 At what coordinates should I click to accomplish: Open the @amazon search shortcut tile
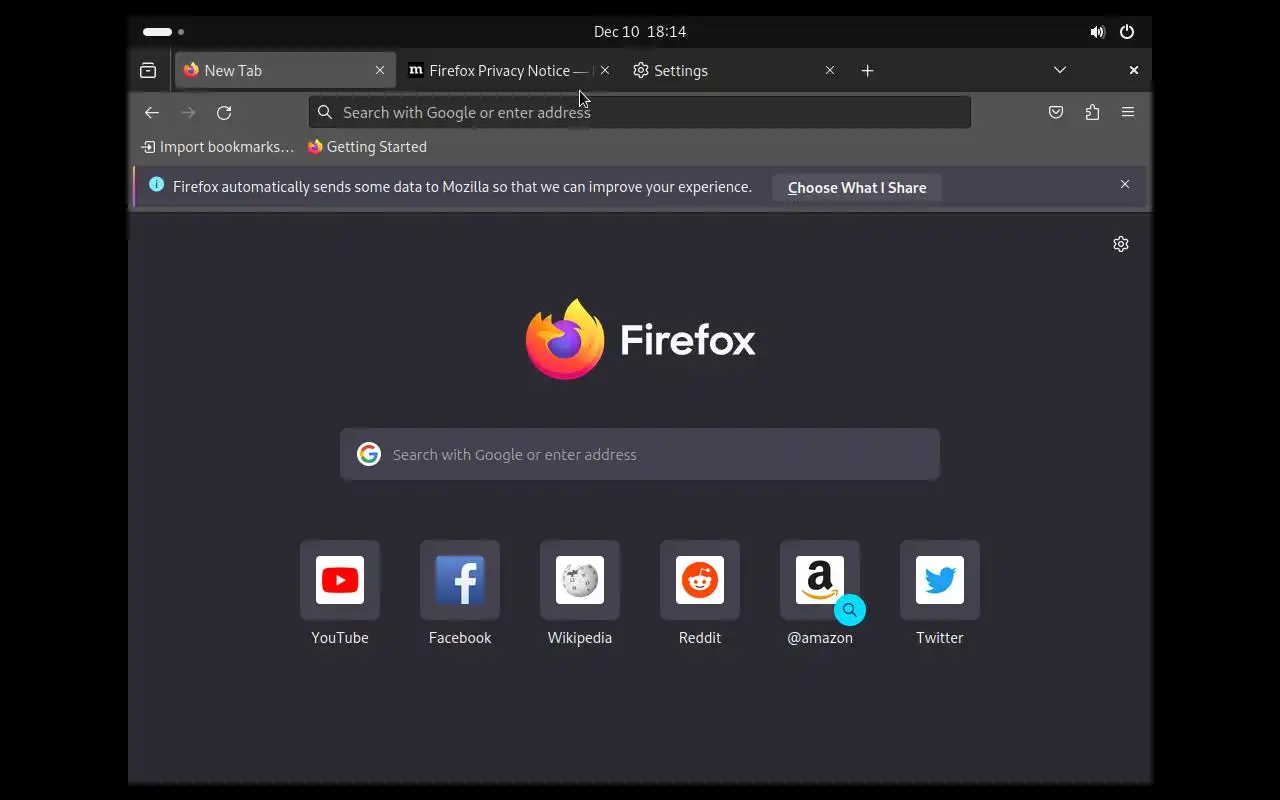click(820, 594)
